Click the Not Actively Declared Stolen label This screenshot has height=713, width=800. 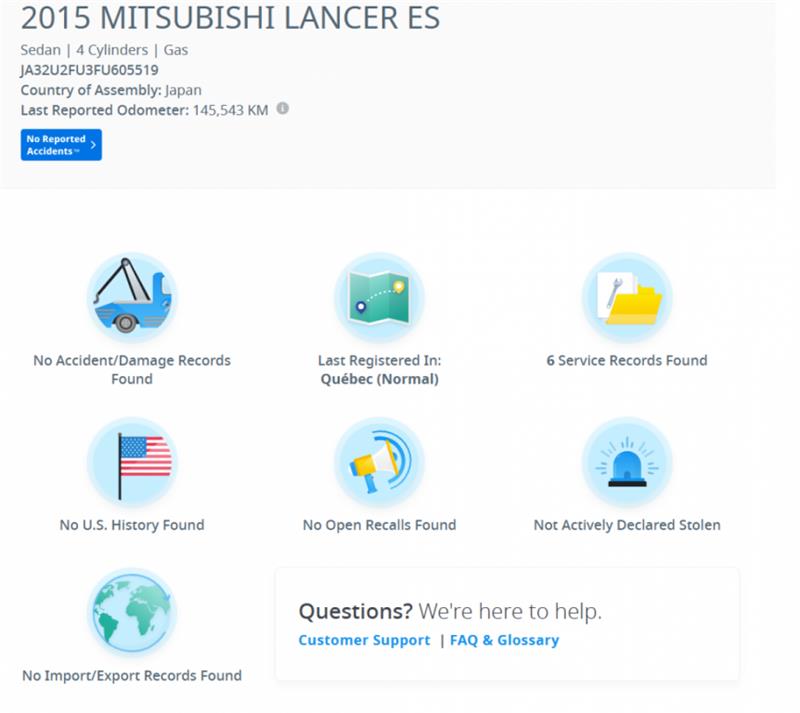coord(628,524)
